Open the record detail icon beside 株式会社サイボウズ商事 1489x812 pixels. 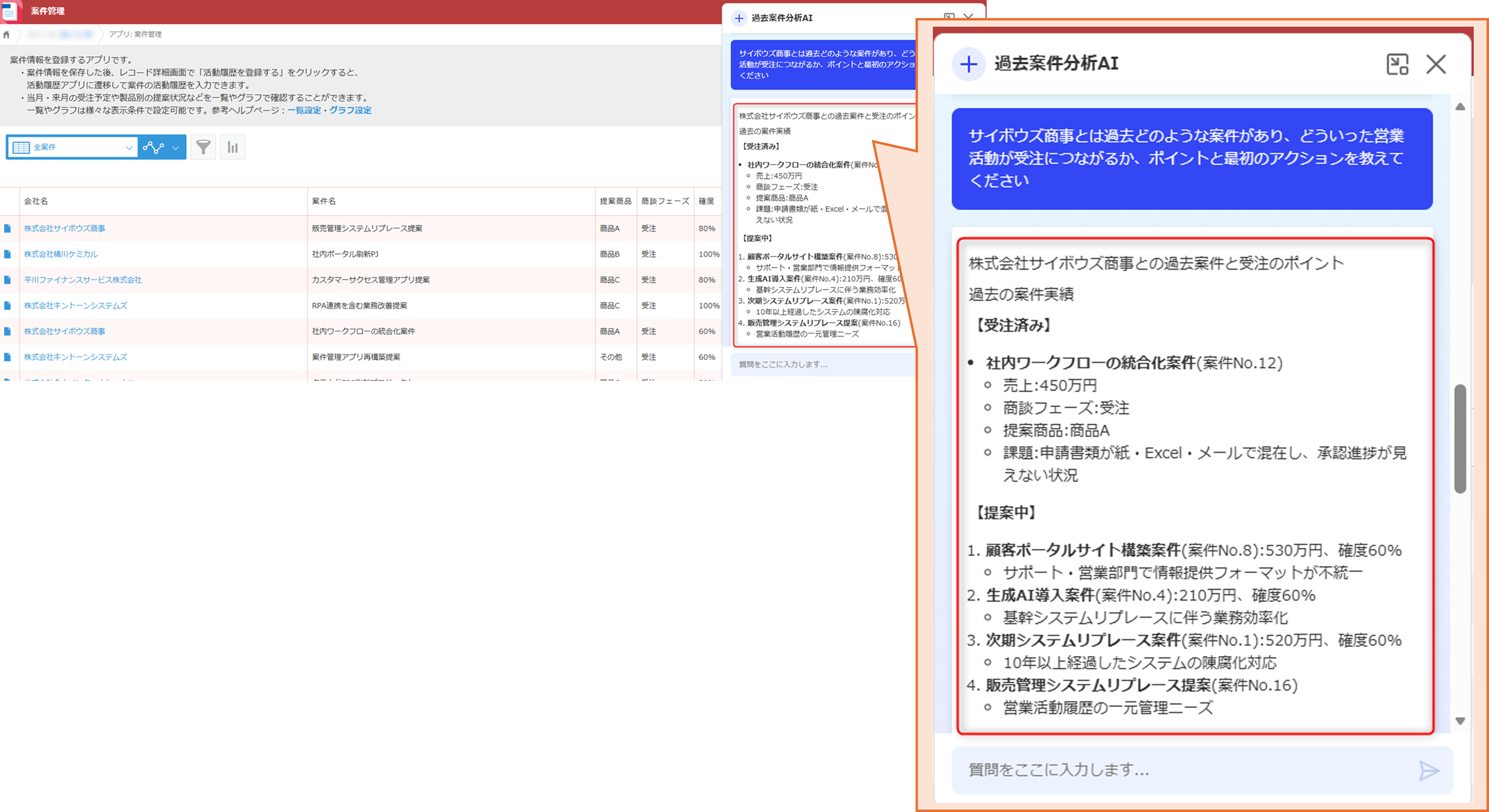tap(8, 227)
